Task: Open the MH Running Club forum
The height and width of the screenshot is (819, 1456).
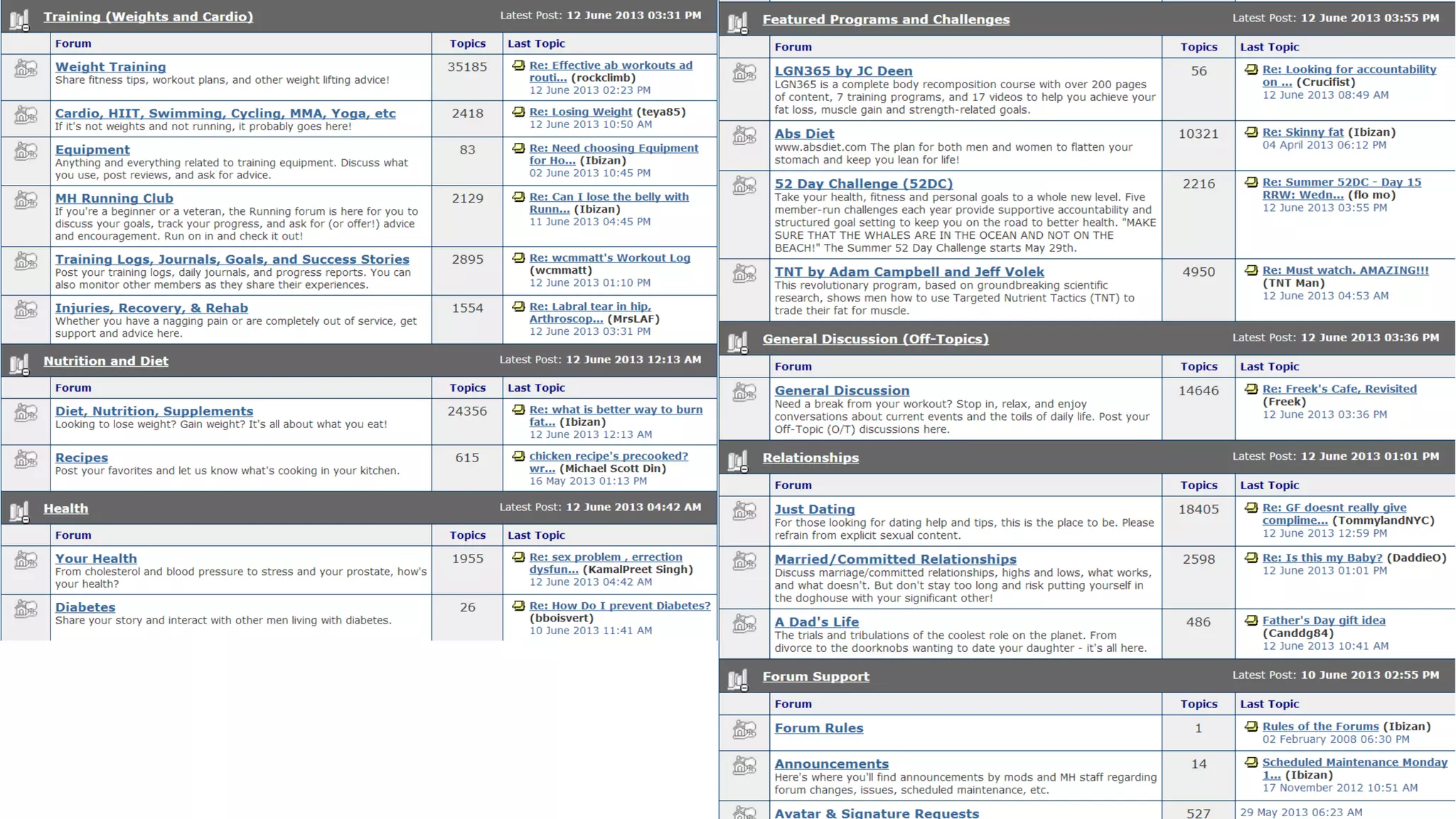Action: [114, 198]
